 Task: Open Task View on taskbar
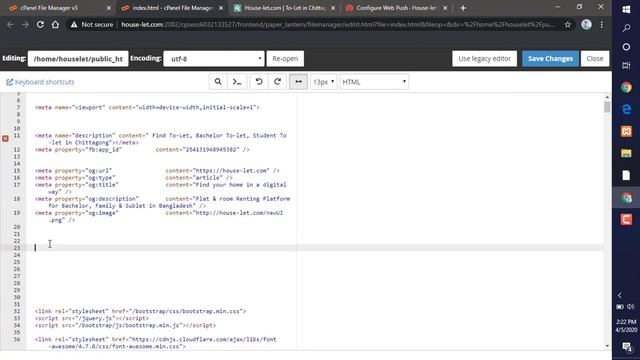click(x=626, y=65)
